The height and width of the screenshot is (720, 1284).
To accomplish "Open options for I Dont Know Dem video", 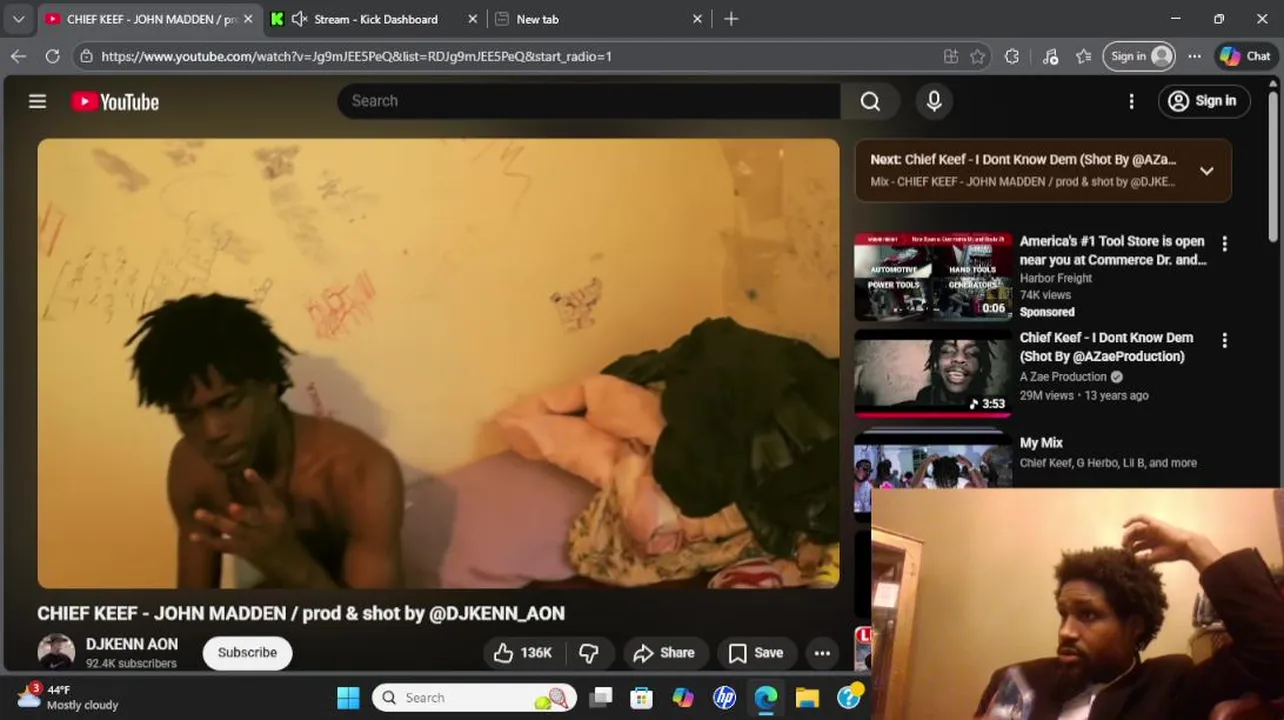I will click(1224, 341).
